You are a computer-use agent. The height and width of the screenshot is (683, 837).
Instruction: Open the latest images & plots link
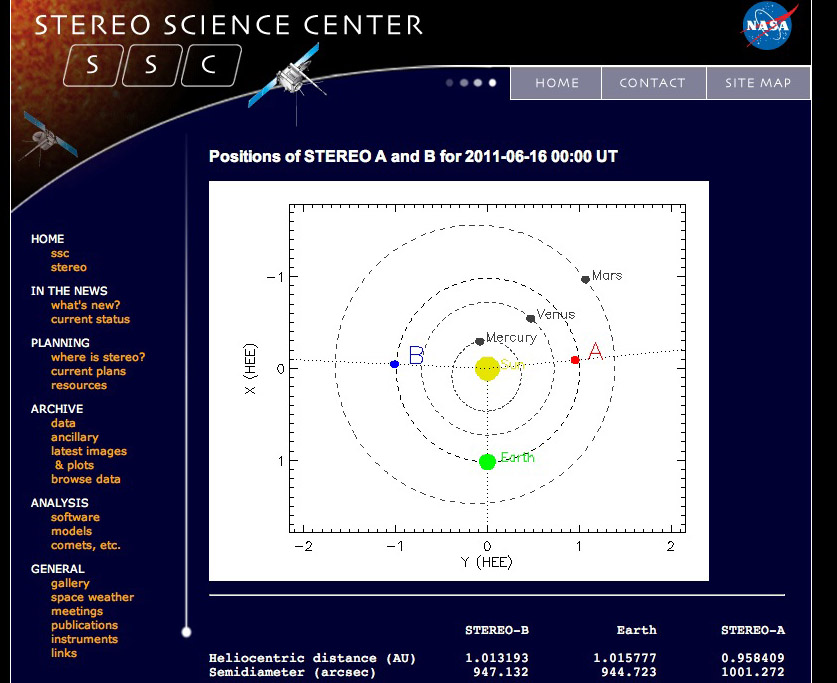coord(89,458)
